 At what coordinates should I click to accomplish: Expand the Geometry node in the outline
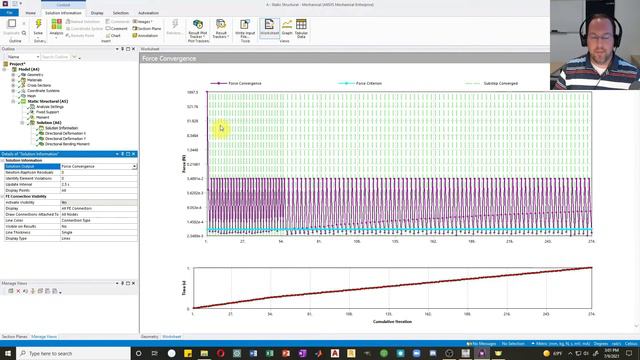click(x=13, y=75)
